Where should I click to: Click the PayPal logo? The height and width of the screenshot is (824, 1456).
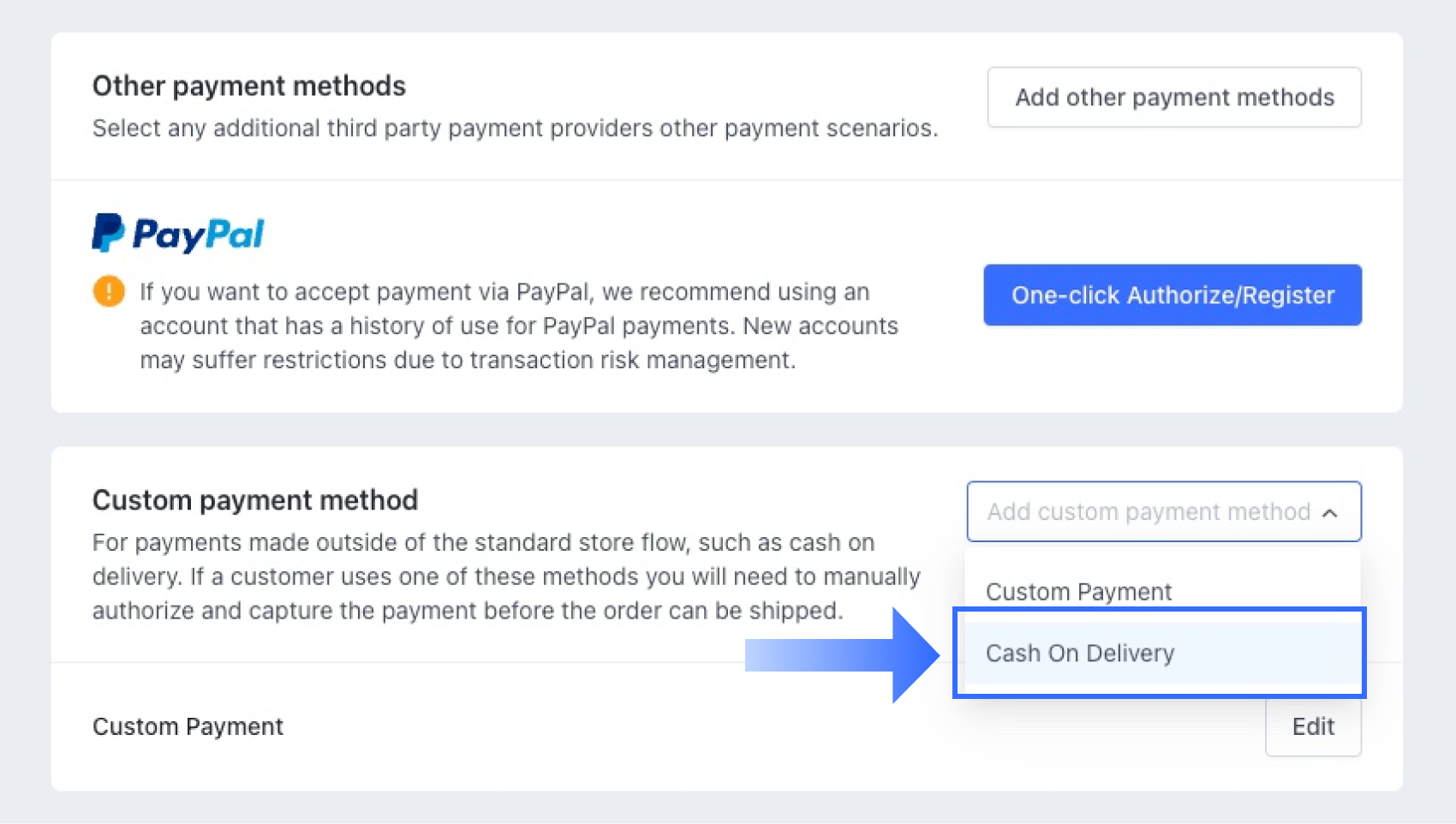tap(178, 233)
